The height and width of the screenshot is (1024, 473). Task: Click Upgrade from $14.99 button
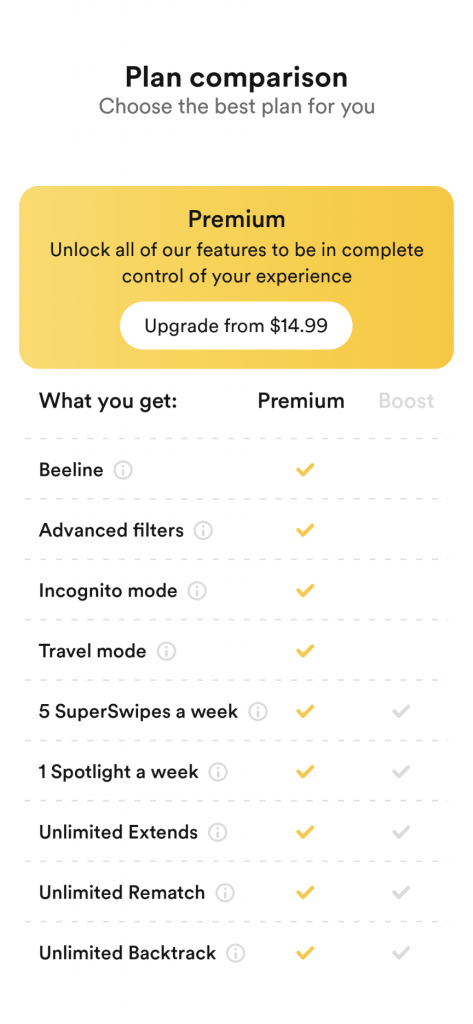pos(236,326)
